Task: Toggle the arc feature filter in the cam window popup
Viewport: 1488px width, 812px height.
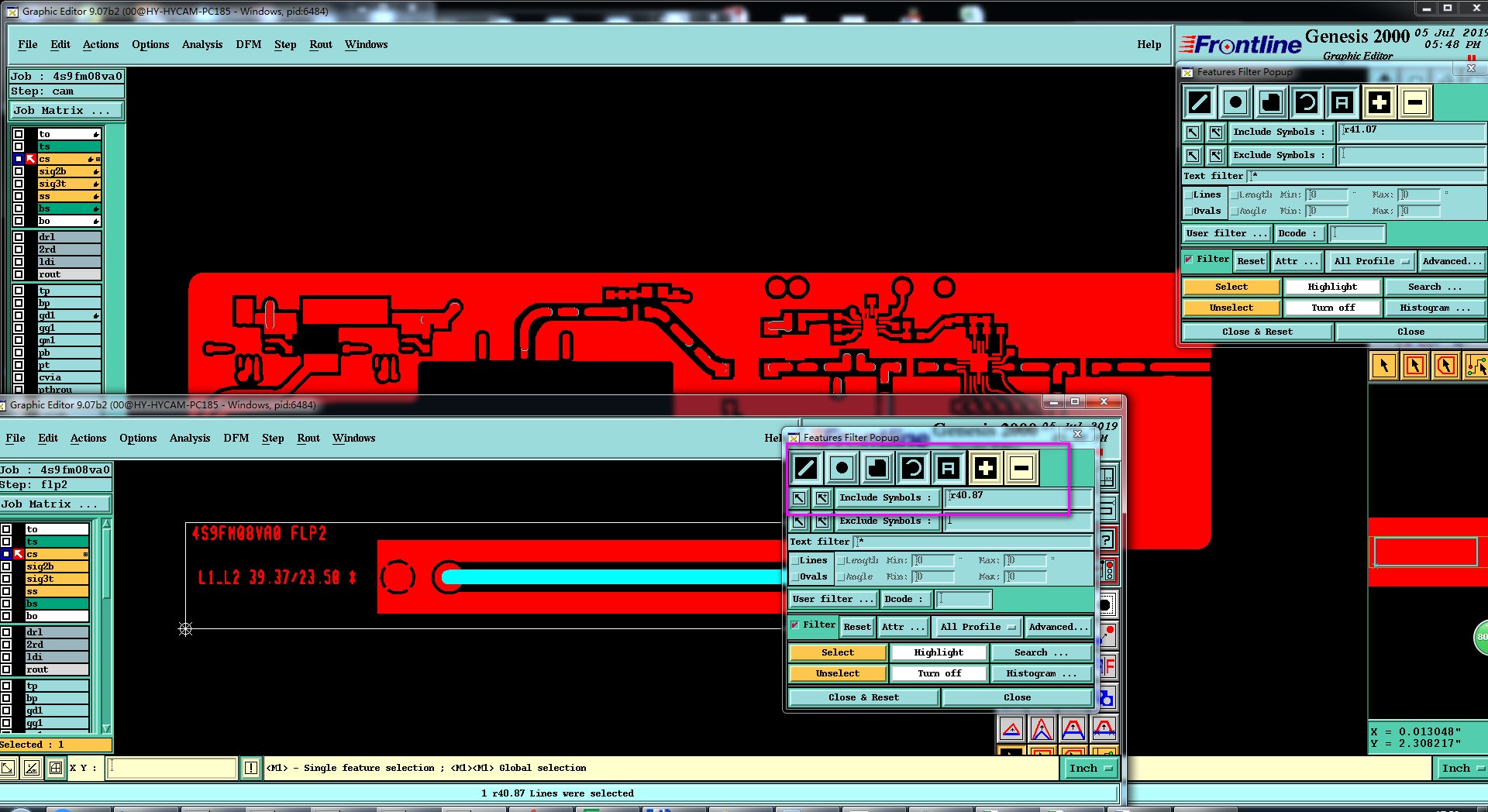Action: (x=1307, y=102)
